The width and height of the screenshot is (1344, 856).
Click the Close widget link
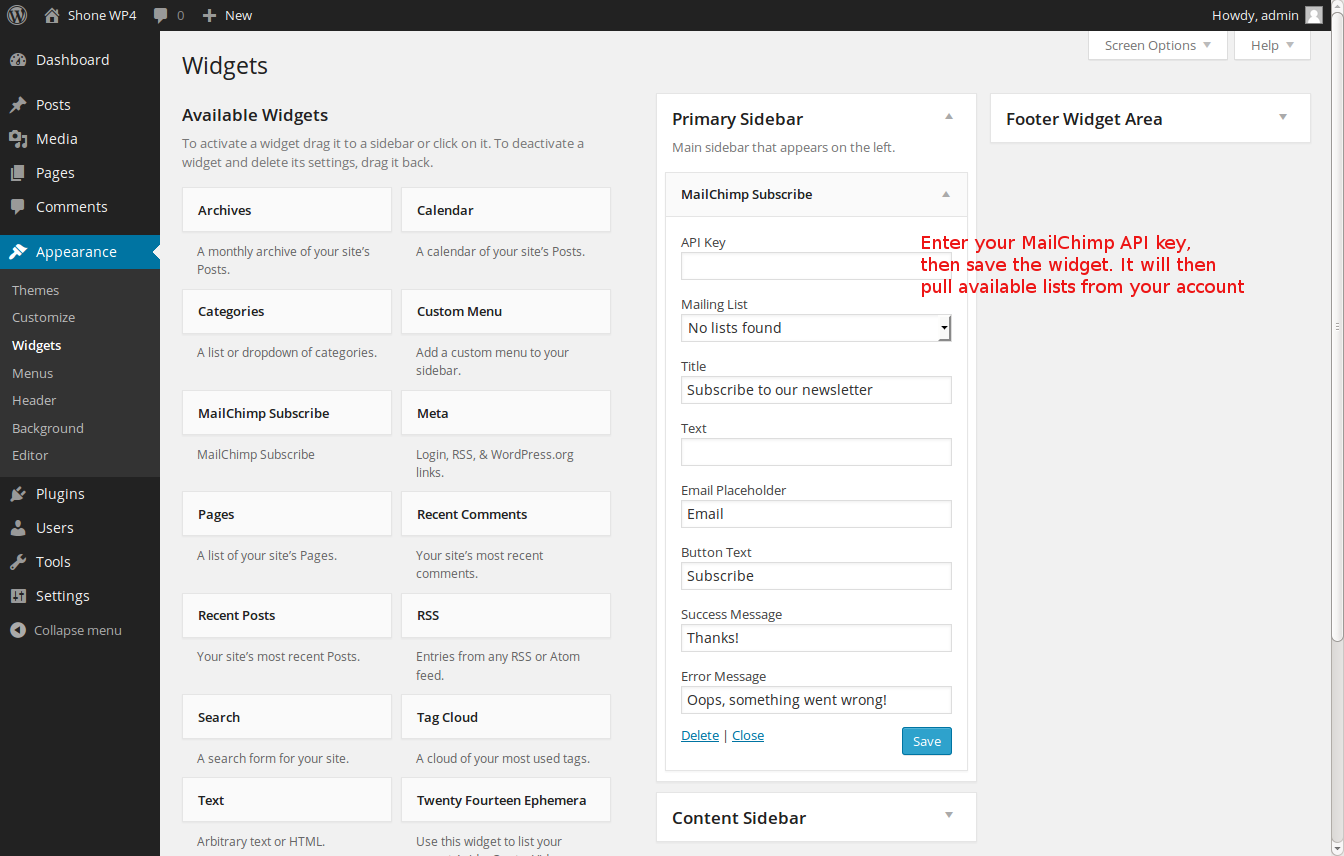[x=748, y=735]
